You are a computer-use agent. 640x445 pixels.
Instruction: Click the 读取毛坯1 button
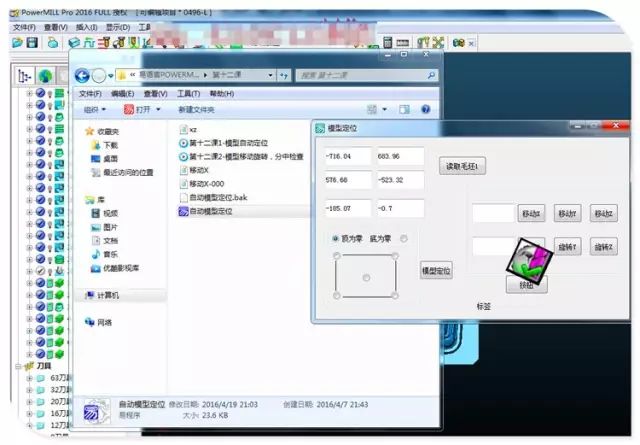pos(462,166)
